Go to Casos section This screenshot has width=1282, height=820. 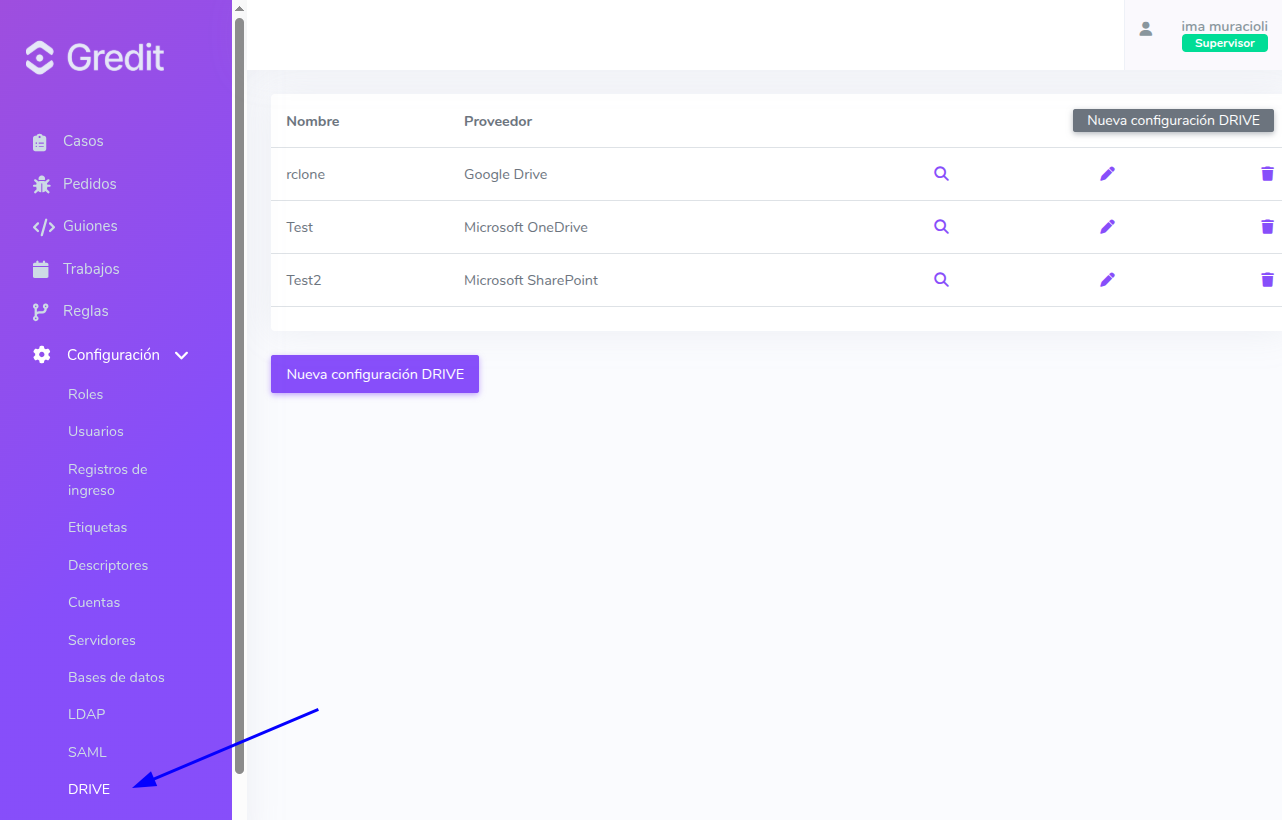pyautogui.click(x=83, y=141)
